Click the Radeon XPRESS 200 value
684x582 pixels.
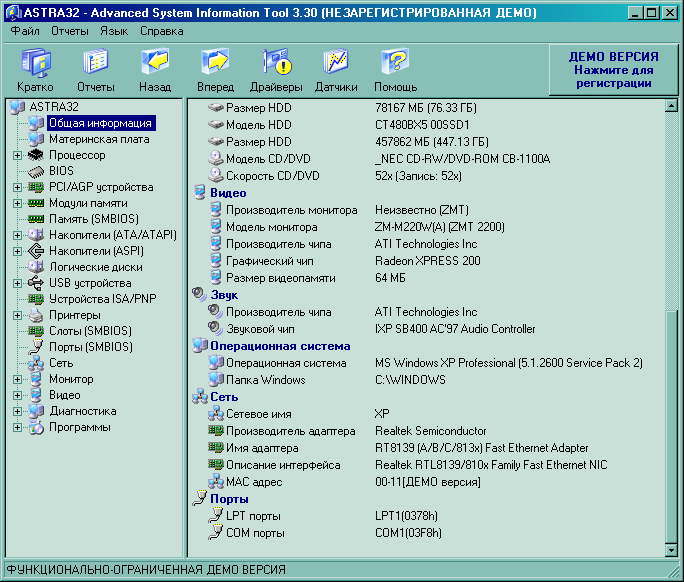(x=428, y=261)
